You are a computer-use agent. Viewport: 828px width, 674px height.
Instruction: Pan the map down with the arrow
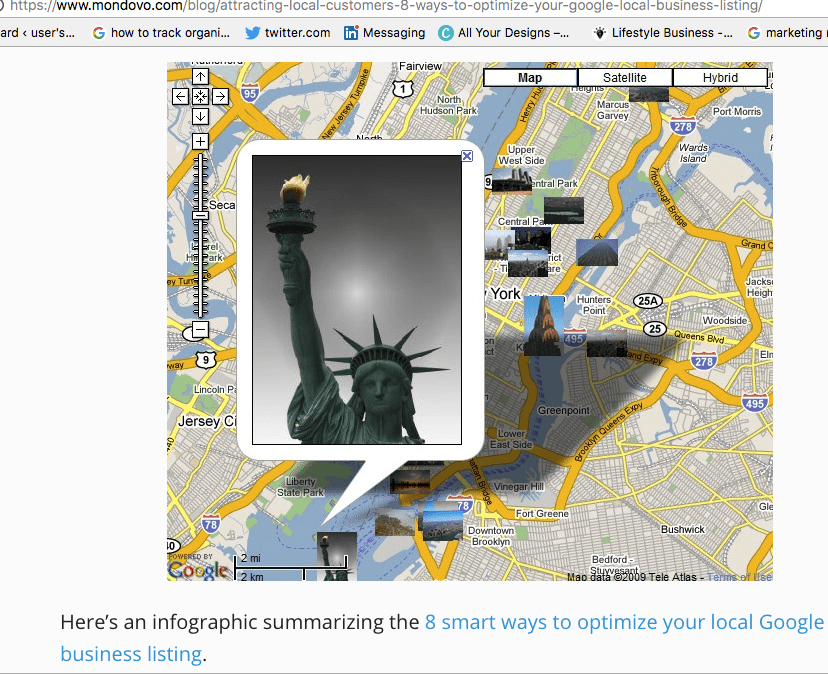coord(200,116)
